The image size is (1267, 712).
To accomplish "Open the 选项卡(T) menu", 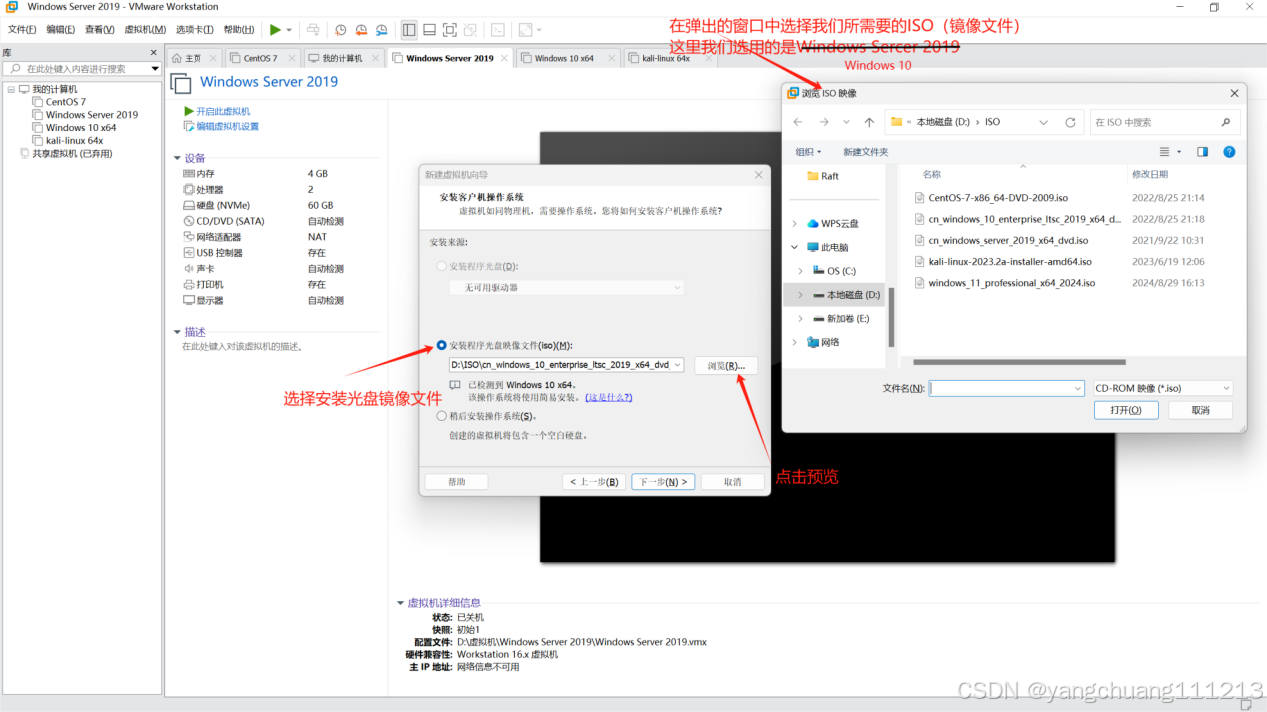I will click(x=194, y=30).
